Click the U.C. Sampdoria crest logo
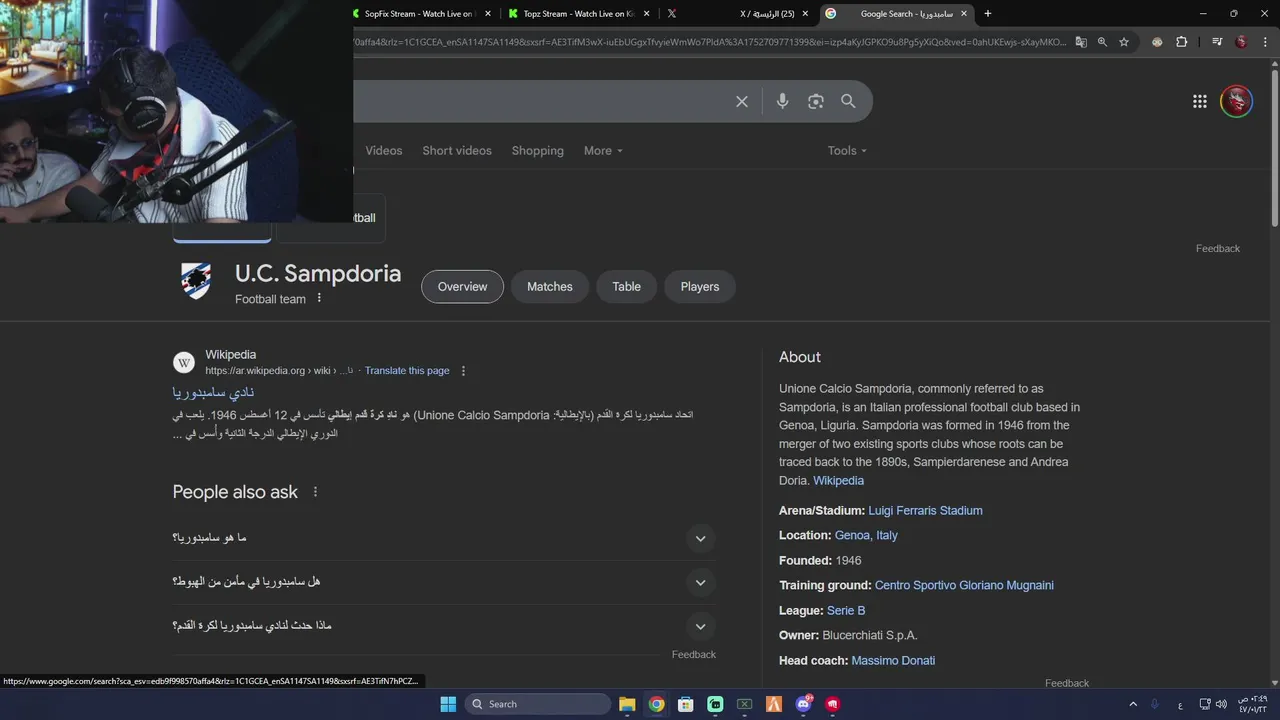 coord(197,282)
